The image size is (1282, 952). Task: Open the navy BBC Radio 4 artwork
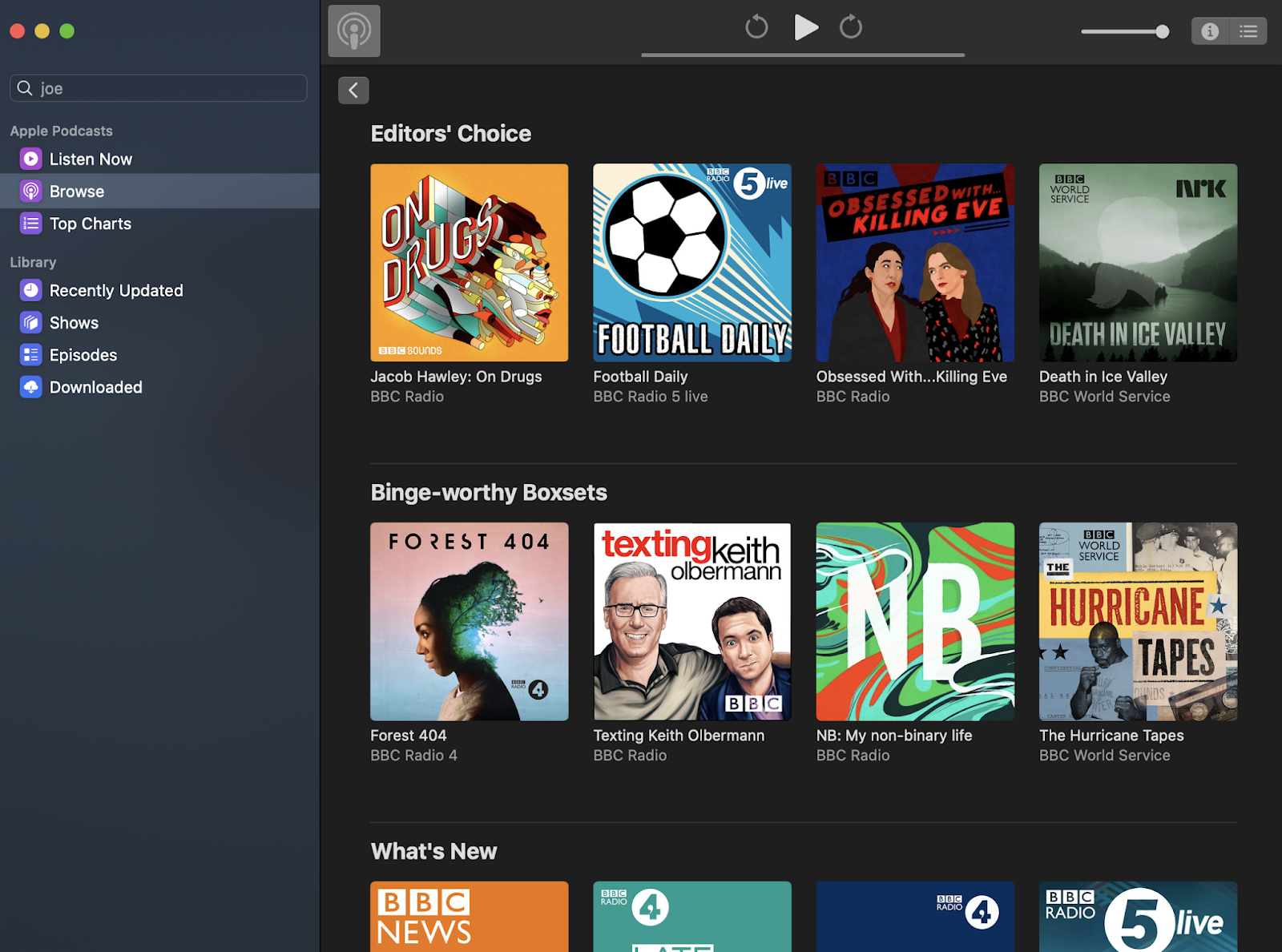tap(915, 917)
